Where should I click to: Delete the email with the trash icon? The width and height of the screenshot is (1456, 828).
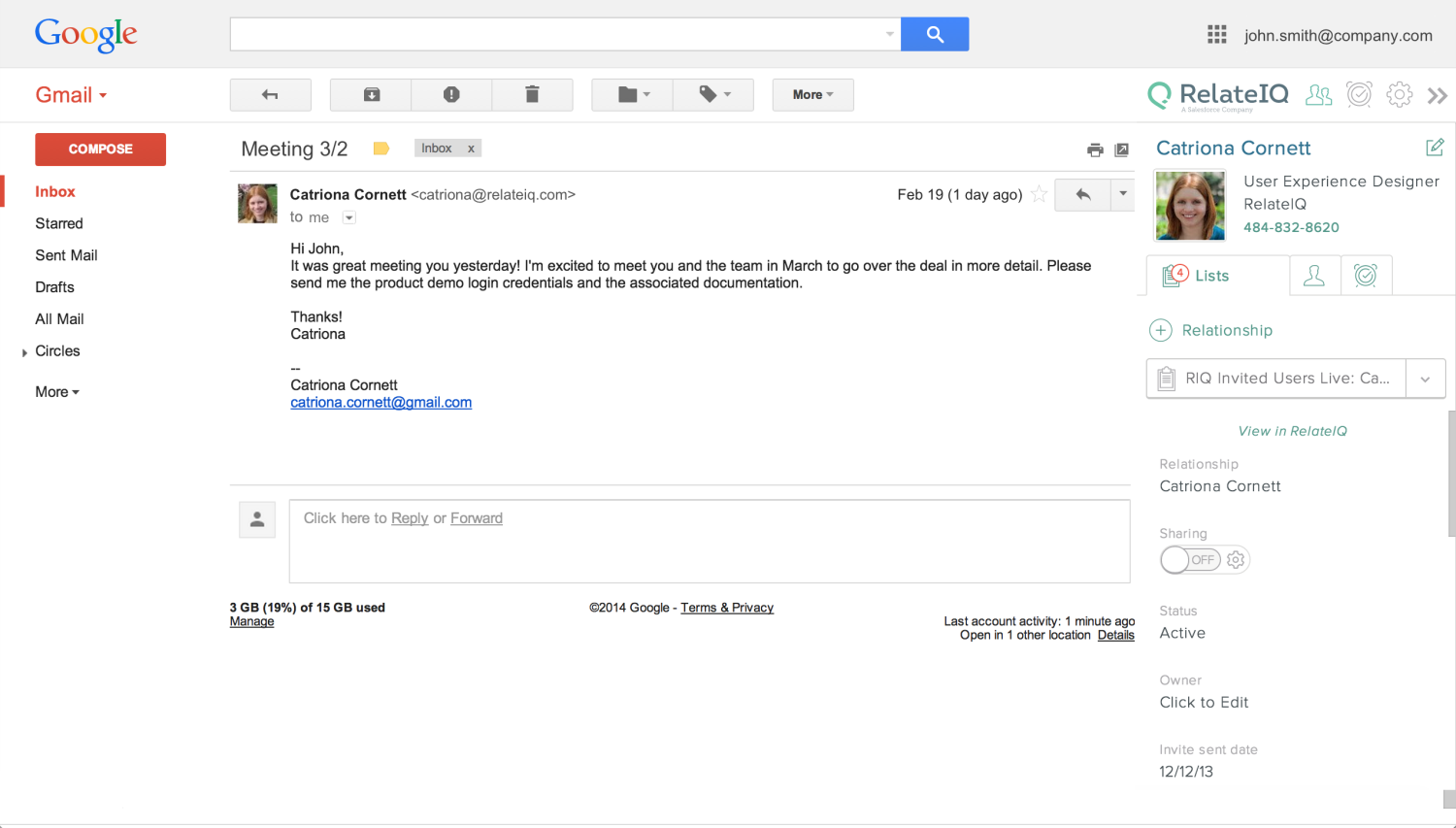tap(532, 94)
